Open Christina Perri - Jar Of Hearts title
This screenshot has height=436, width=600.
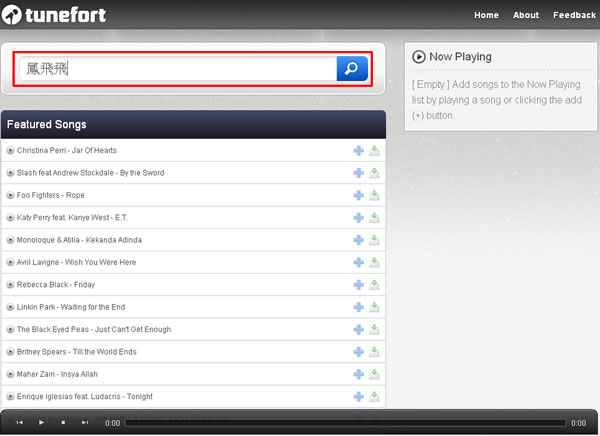point(67,150)
